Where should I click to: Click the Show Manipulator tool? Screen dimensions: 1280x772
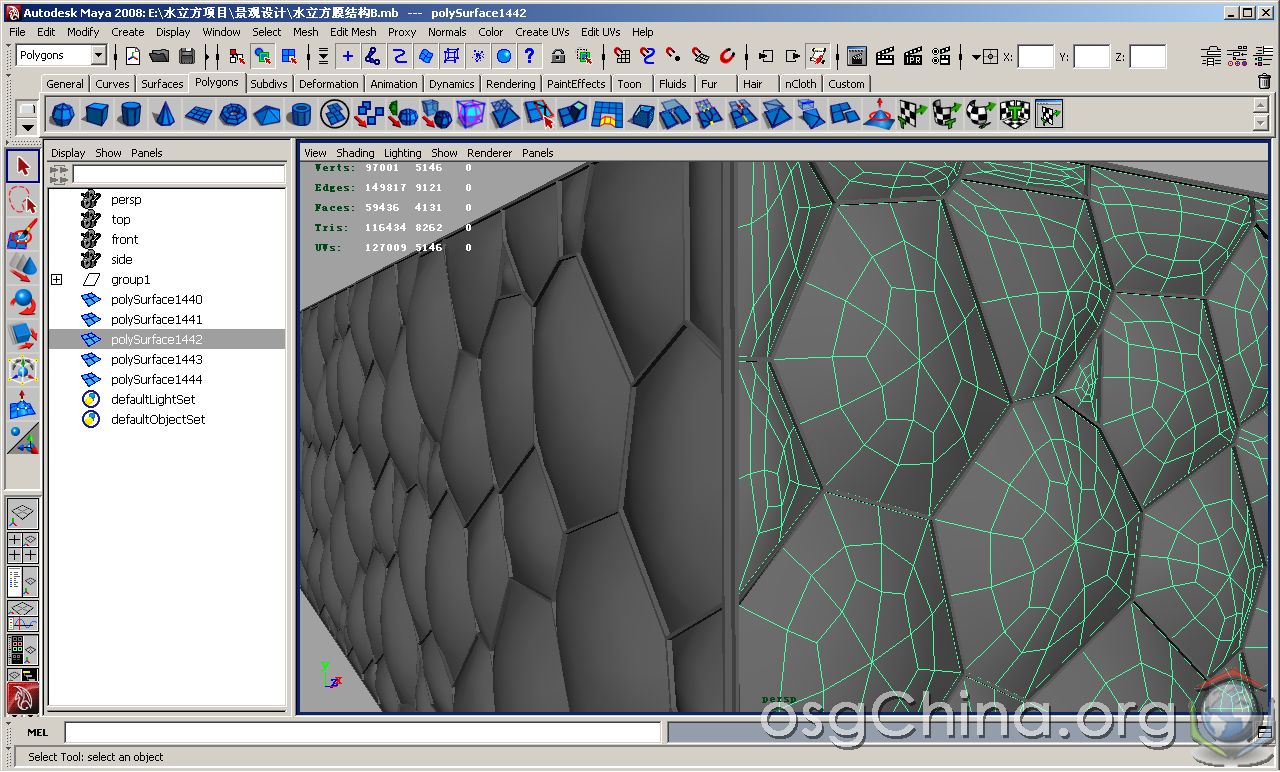pyautogui.click(x=23, y=438)
